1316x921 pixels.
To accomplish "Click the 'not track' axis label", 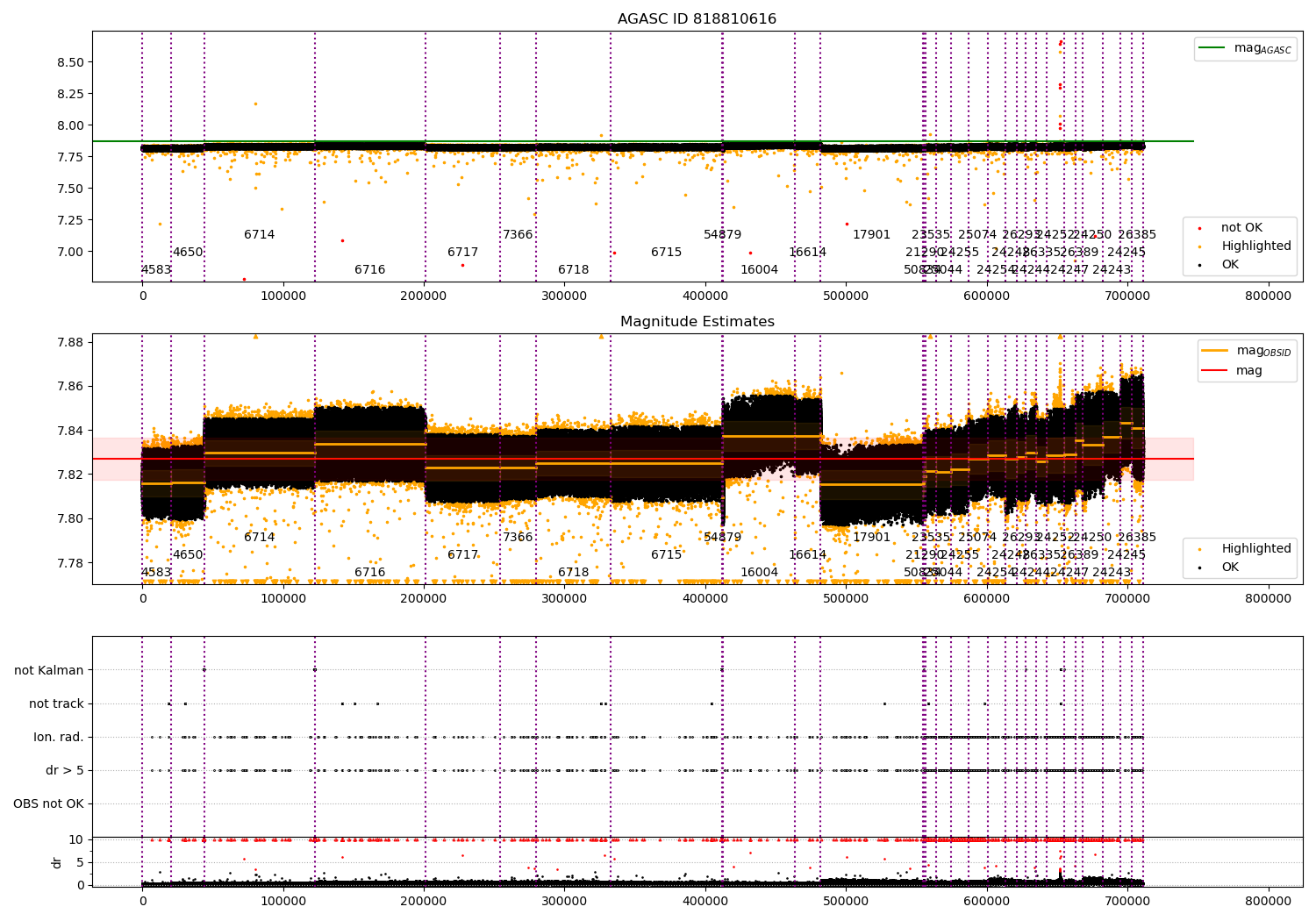I will click(56, 703).
